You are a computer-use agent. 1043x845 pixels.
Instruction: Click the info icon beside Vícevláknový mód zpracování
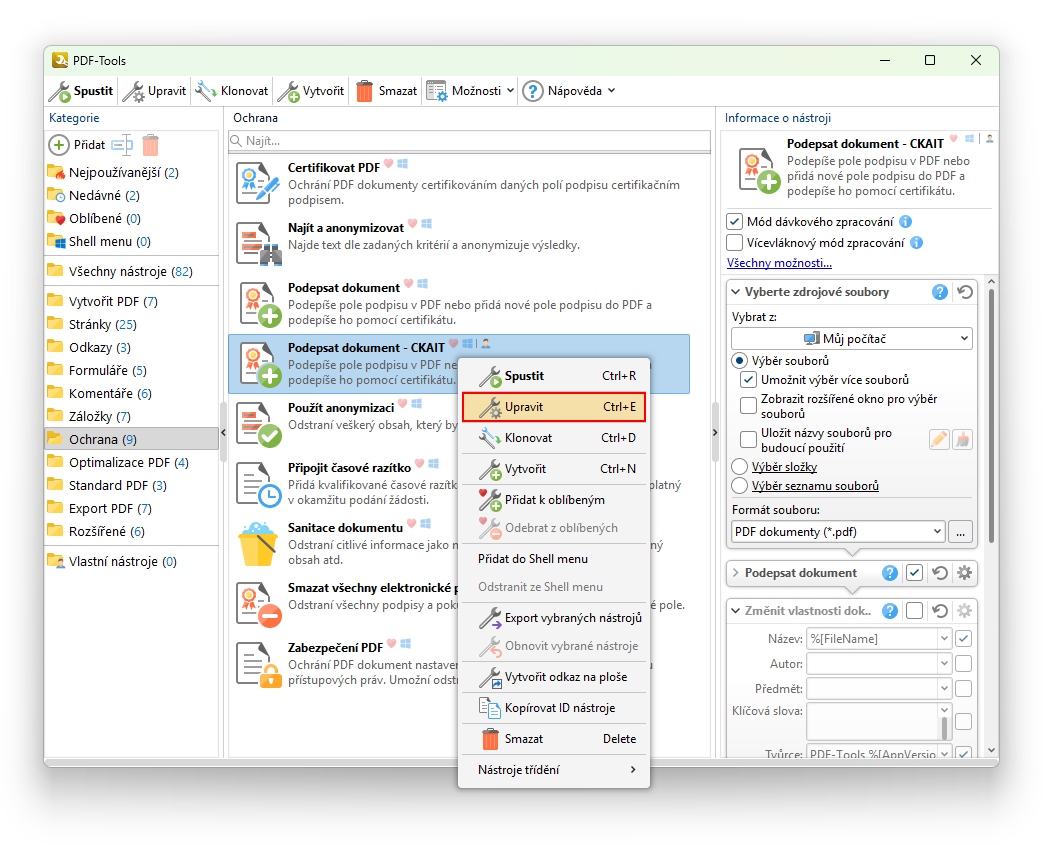pyautogui.click(x=916, y=243)
